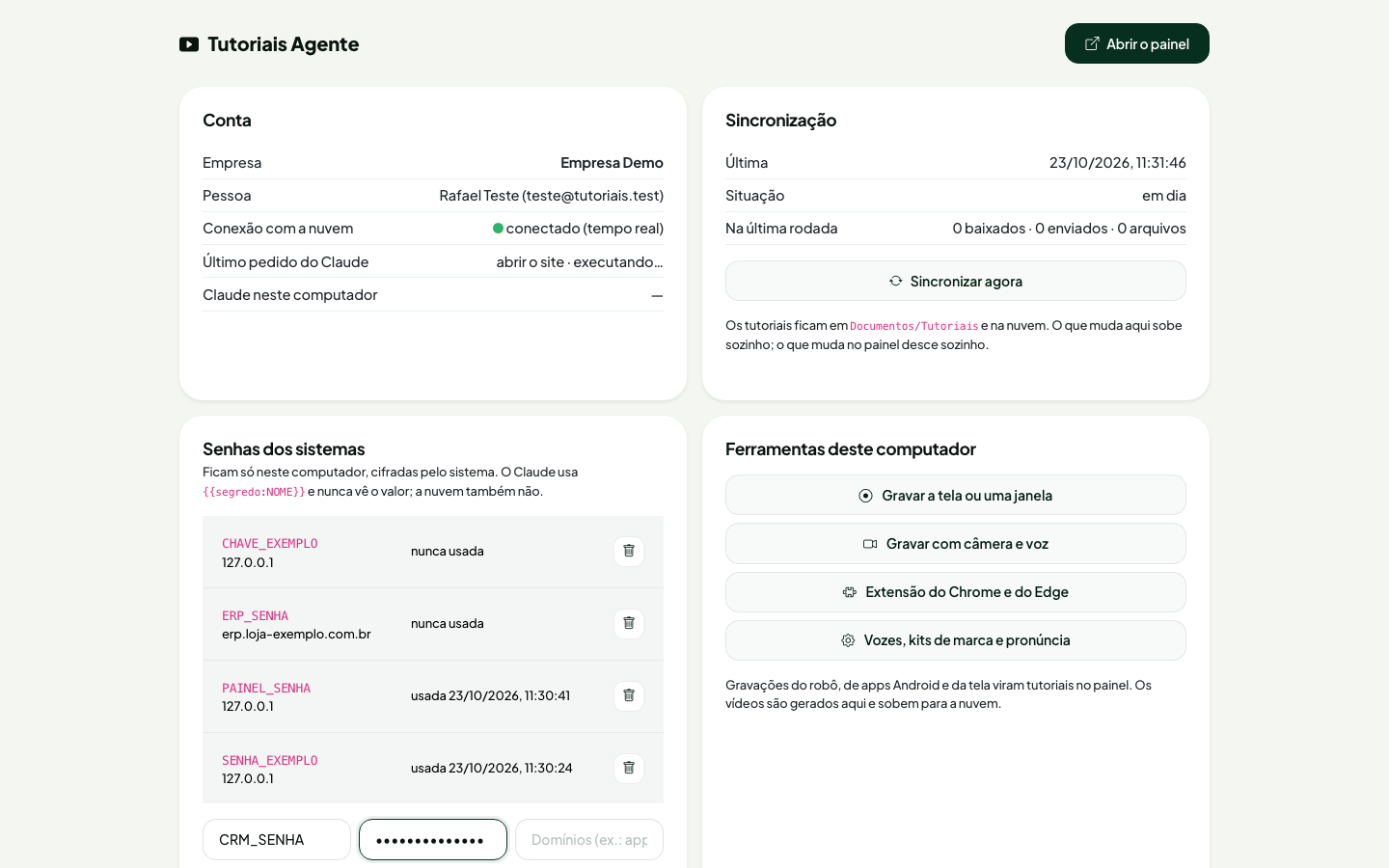Select Gravar a tela ou uma janela
The image size is (1389, 868).
click(956, 495)
